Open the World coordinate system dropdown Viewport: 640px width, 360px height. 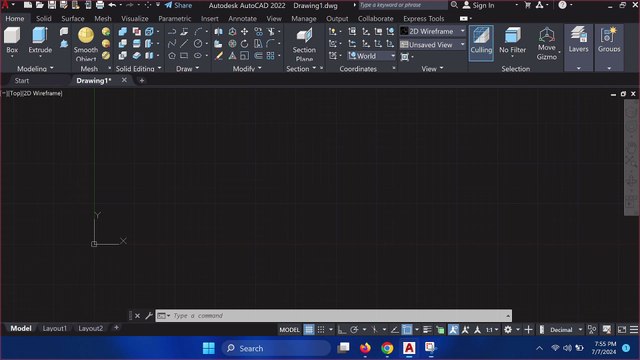371,56
